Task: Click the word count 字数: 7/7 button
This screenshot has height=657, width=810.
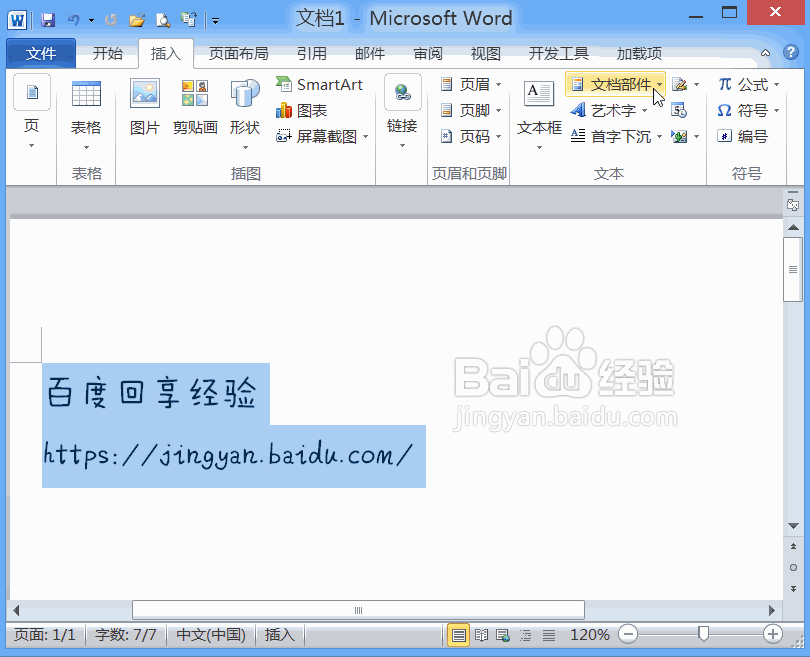Action: pos(124,634)
